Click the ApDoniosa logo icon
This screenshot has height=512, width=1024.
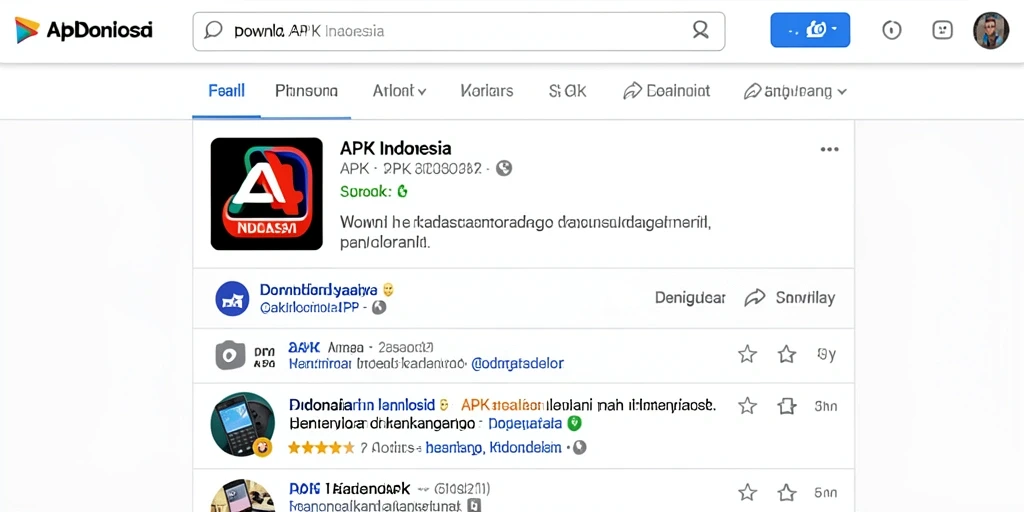(27, 30)
